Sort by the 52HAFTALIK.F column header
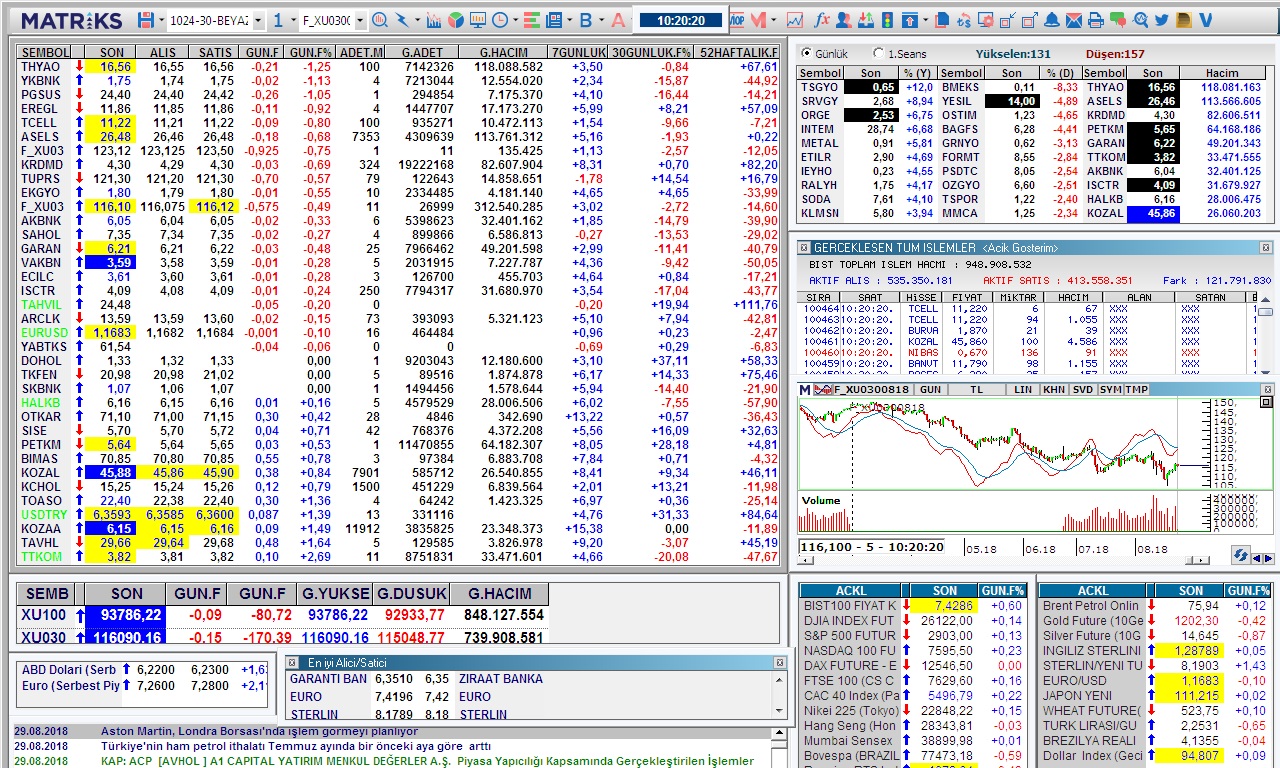The height and width of the screenshot is (768, 1280). tap(738, 52)
